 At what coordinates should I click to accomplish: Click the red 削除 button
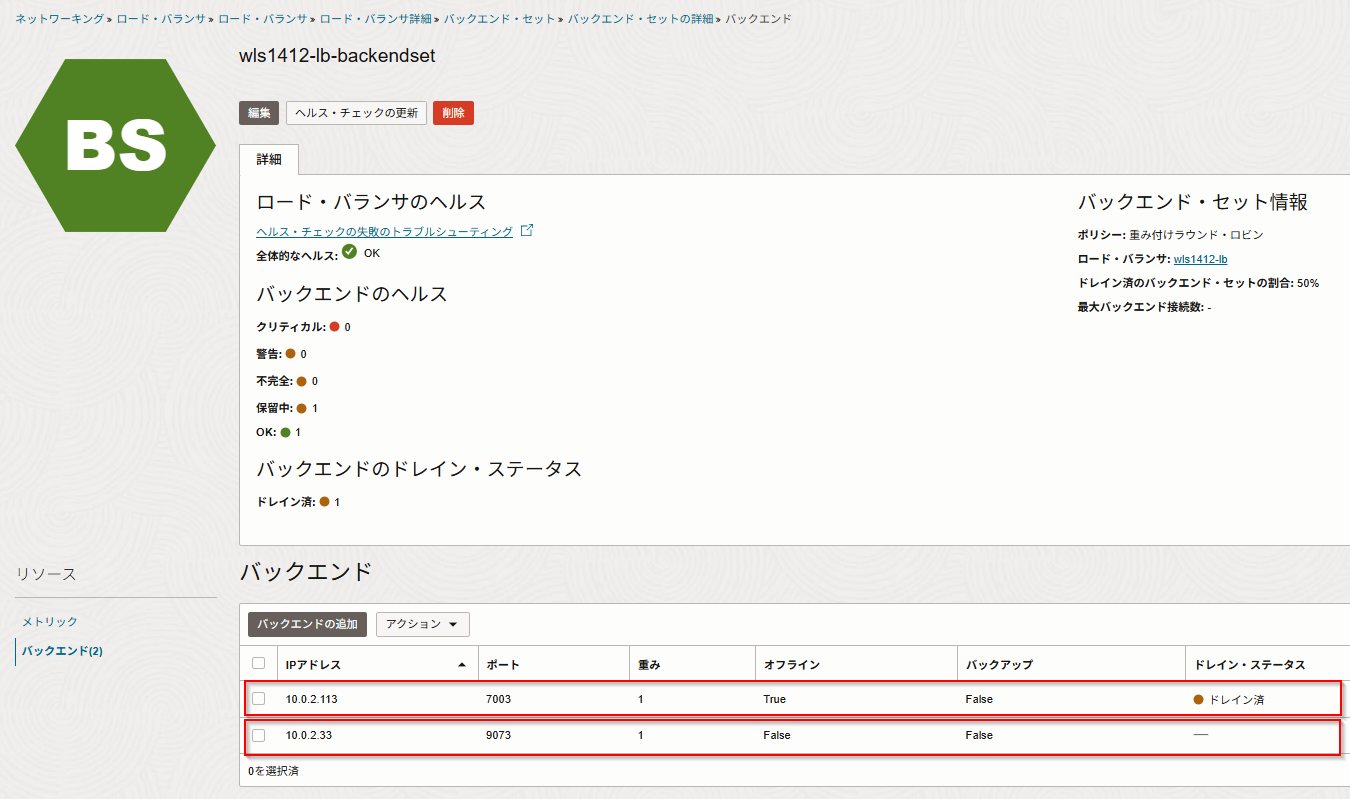coord(453,113)
